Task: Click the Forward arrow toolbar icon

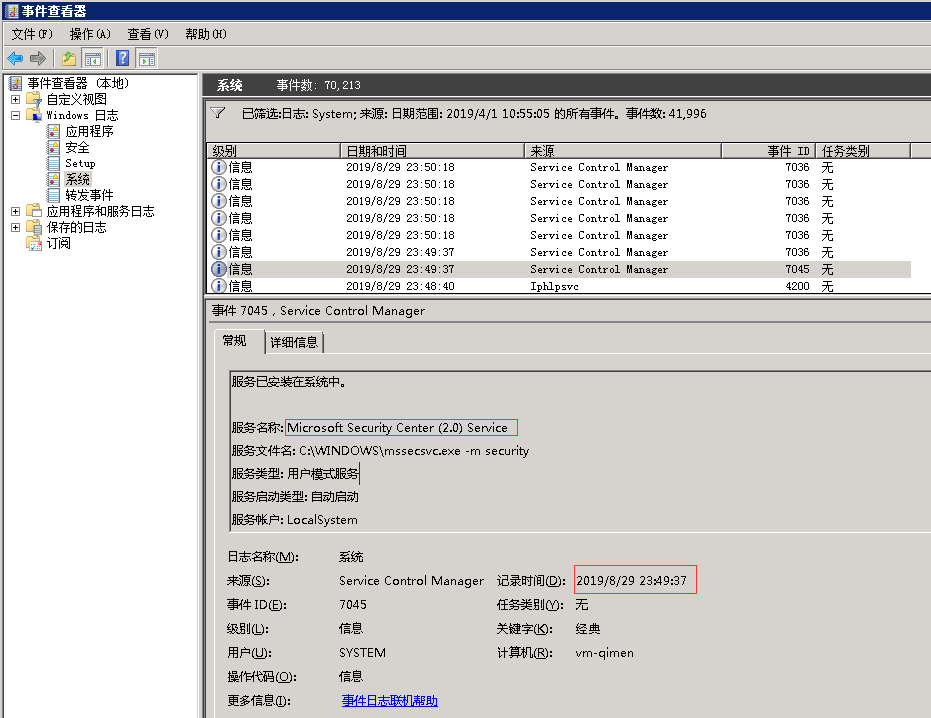Action: 38,58
